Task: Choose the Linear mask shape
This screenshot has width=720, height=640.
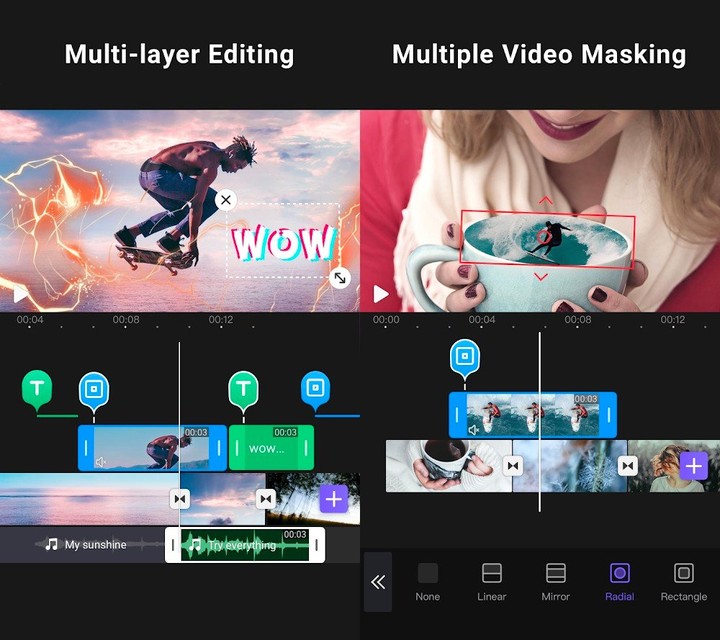Action: tap(492, 580)
